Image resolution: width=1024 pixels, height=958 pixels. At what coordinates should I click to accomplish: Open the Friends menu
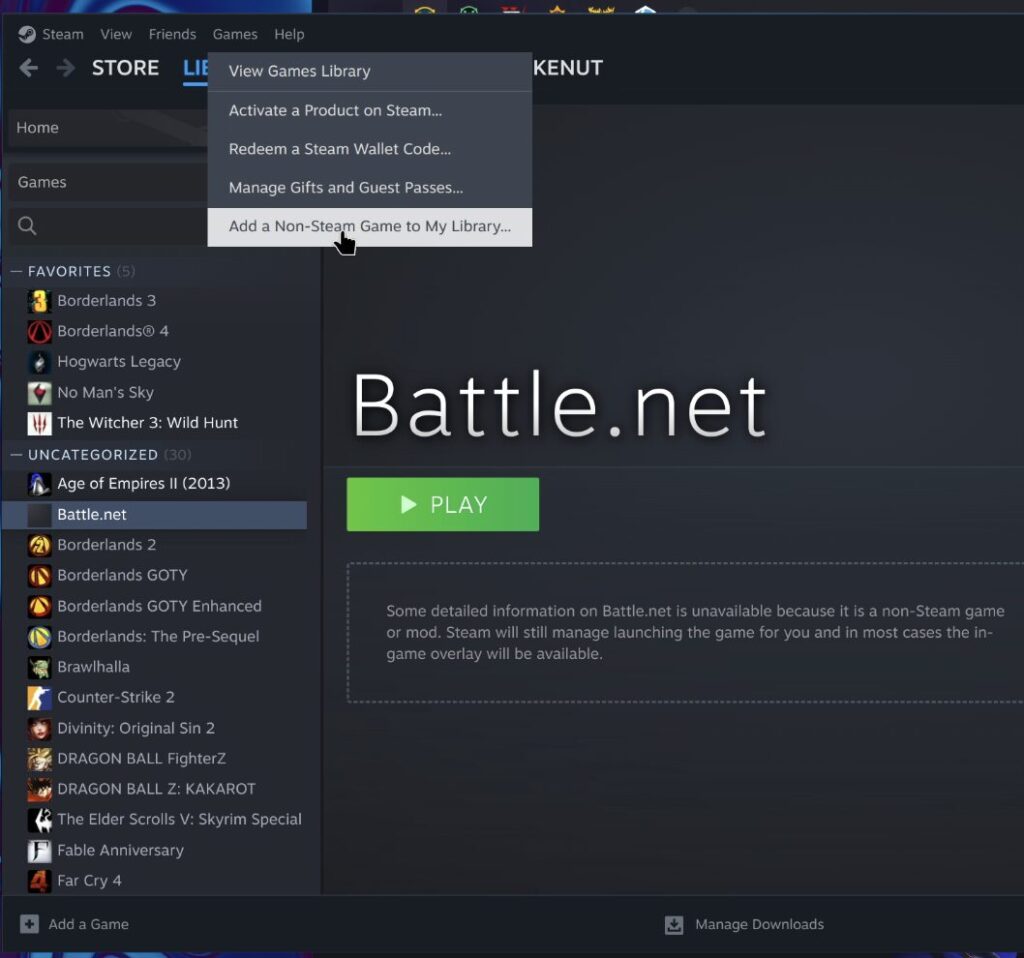172,34
